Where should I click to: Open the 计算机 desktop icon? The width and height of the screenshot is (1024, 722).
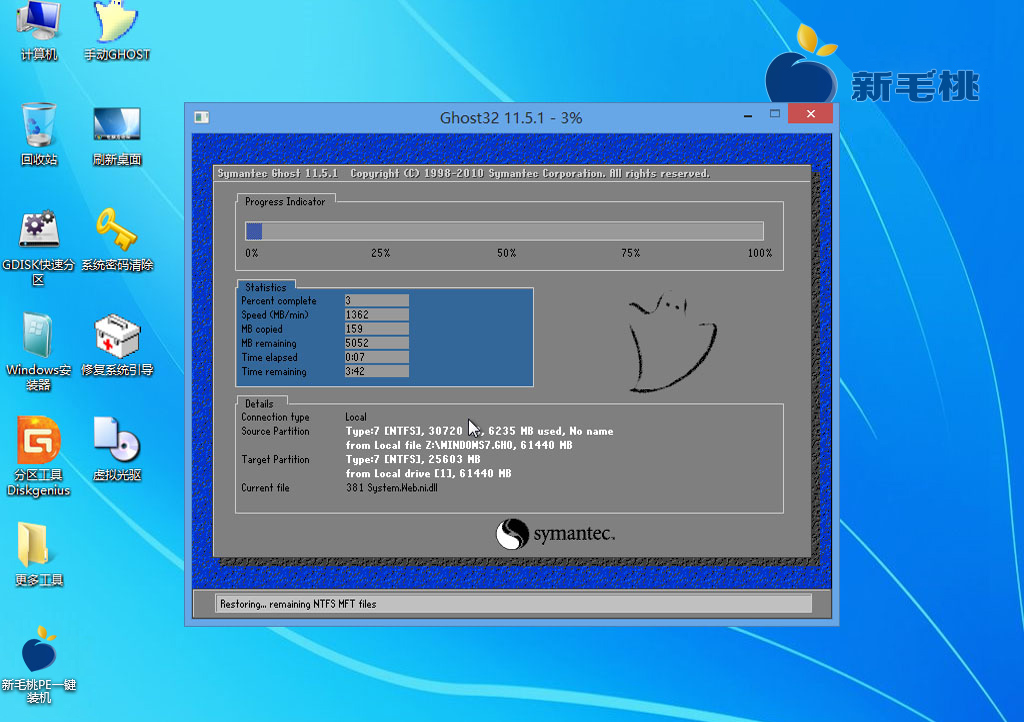pyautogui.click(x=39, y=31)
